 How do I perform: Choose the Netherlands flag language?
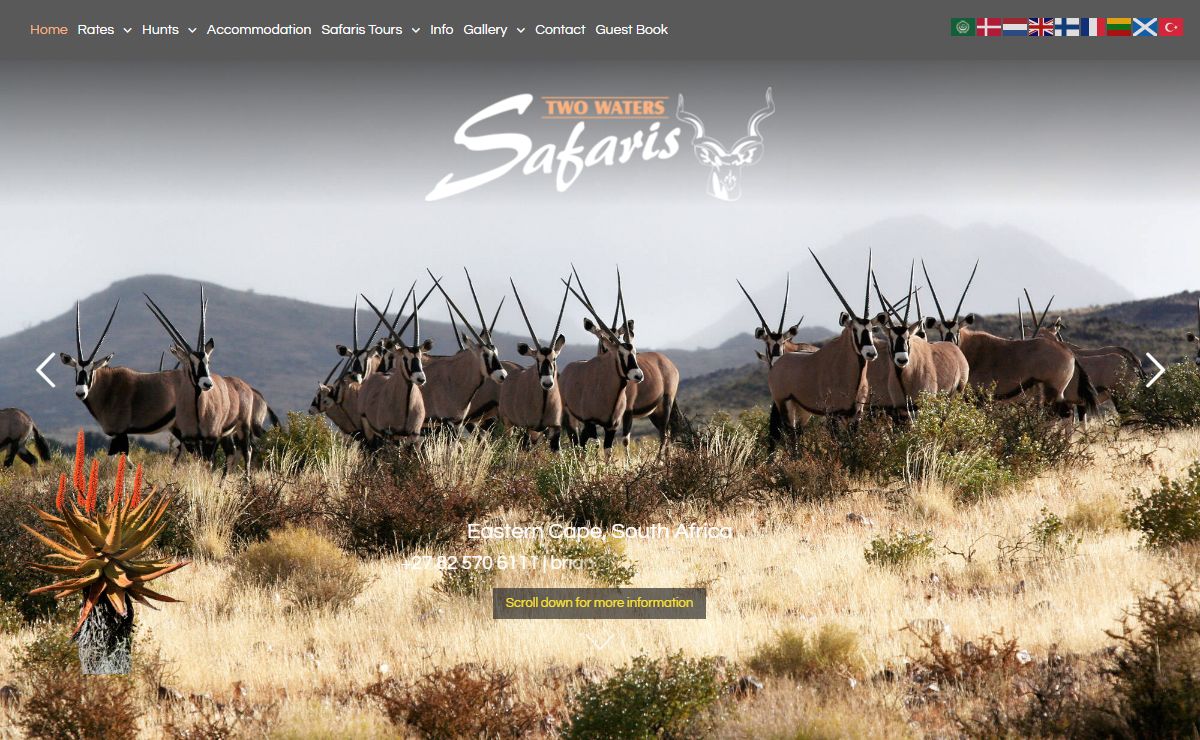point(1015,27)
